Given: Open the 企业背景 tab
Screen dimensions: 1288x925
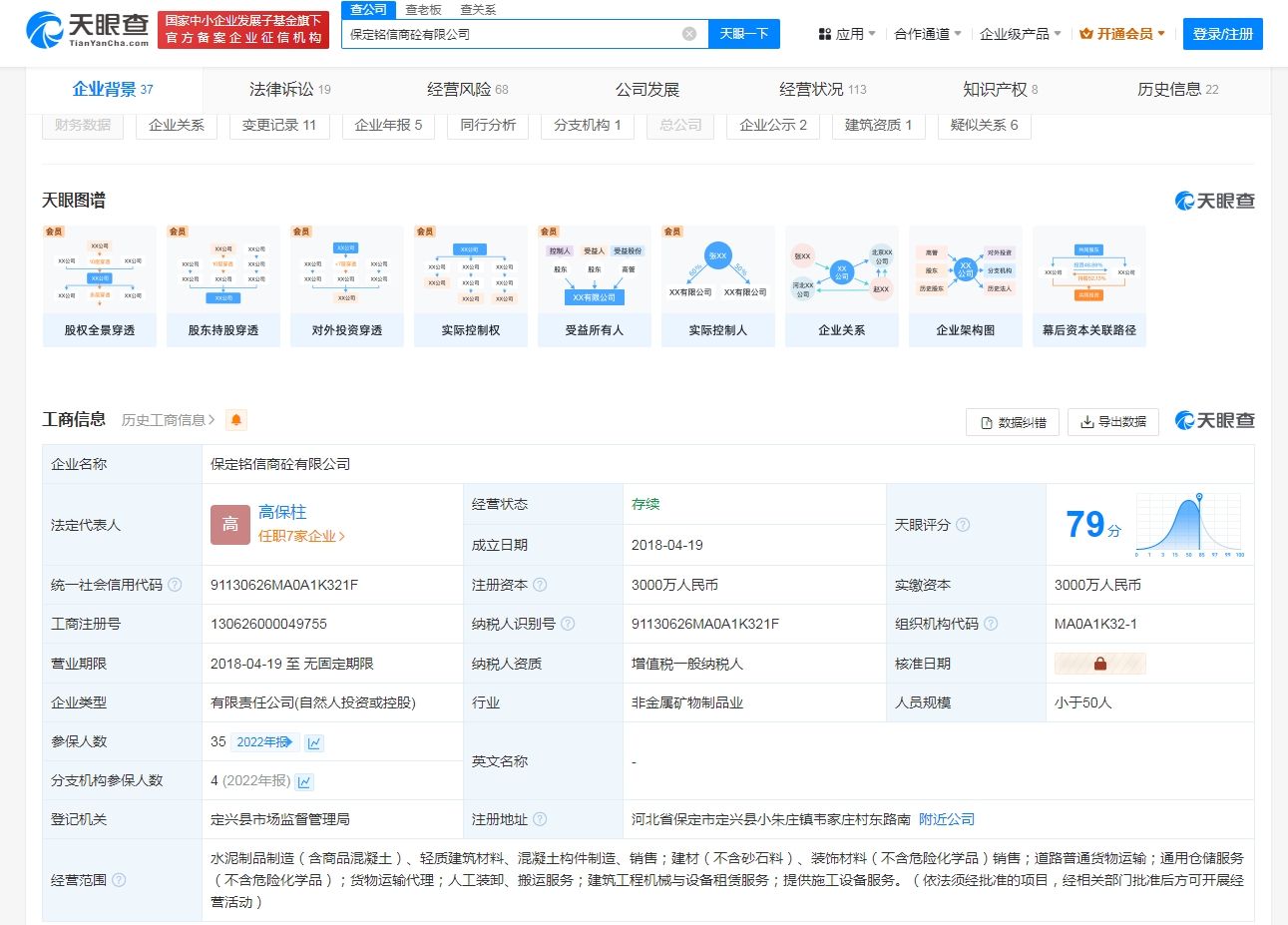Looking at the screenshot, I should (x=113, y=90).
